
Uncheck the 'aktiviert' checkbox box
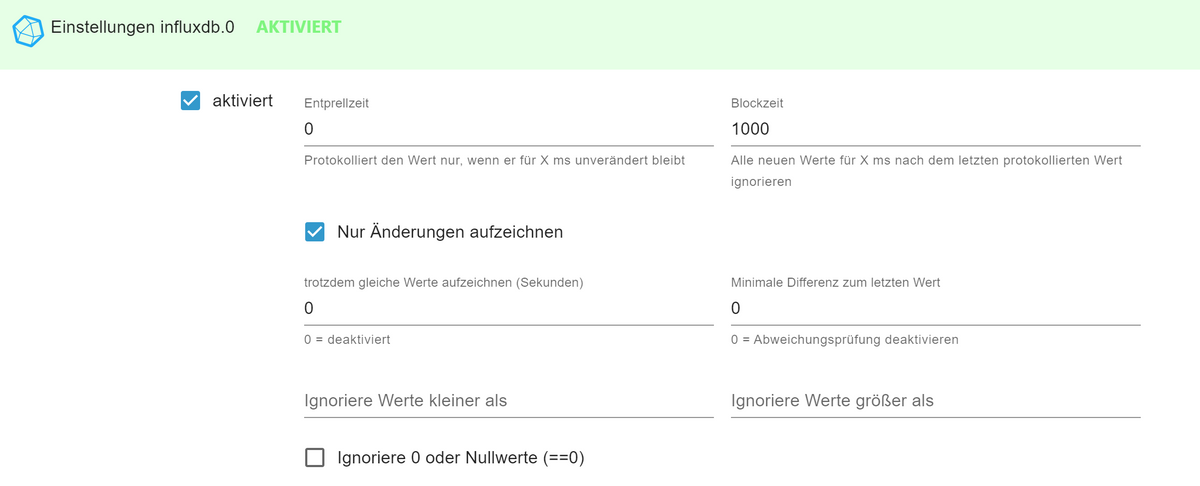[x=191, y=101]
